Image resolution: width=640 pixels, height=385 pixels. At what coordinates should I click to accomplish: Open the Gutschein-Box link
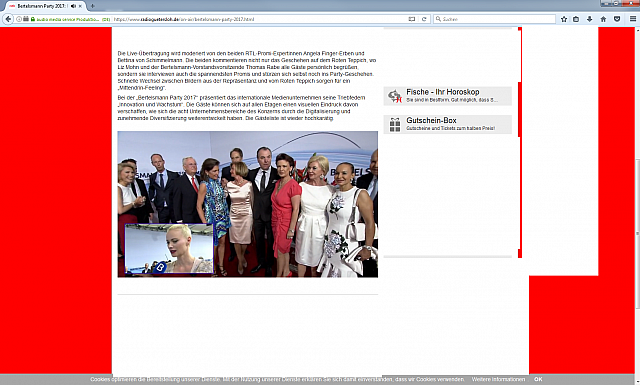447,124
